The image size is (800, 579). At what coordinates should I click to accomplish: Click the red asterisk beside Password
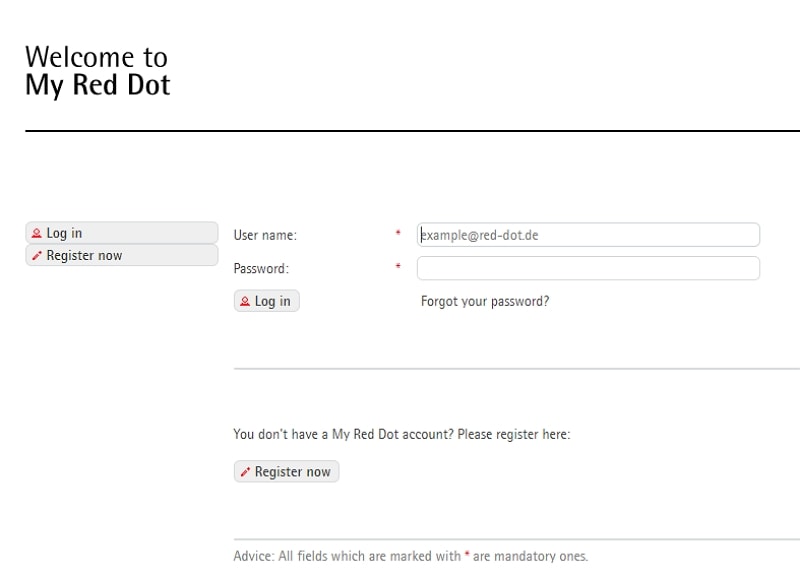[x=398, y=267]
